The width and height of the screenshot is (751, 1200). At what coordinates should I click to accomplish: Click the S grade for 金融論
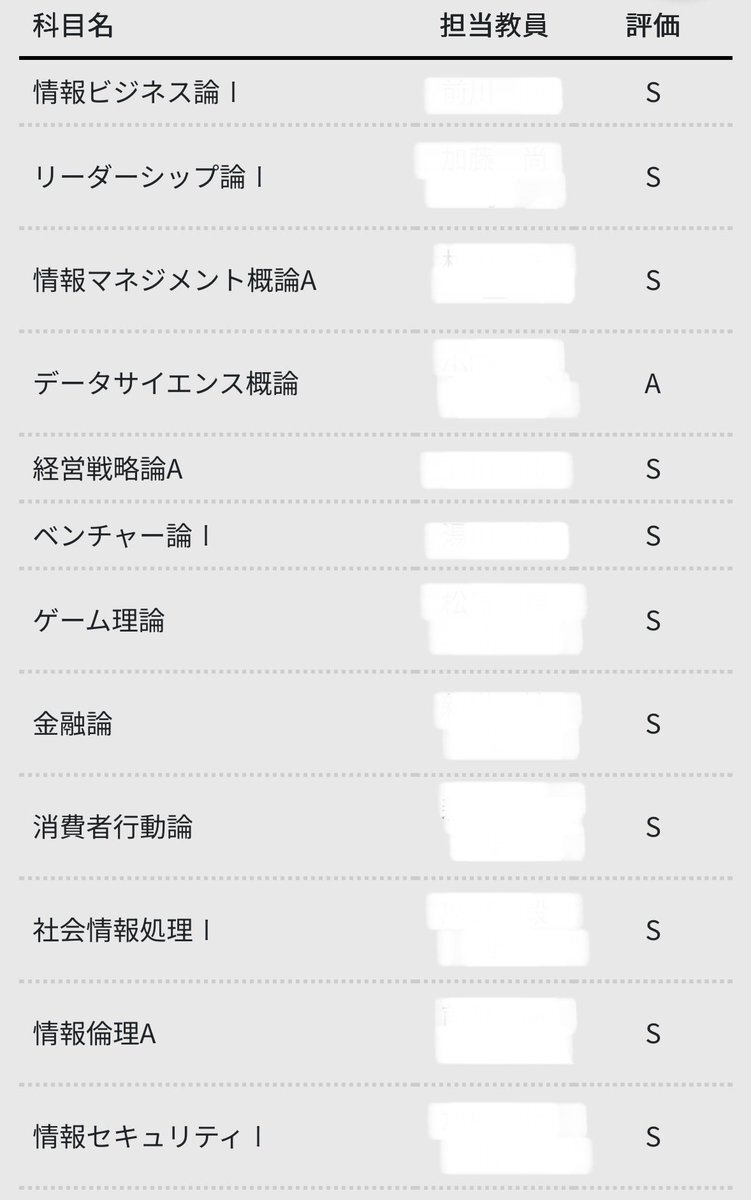click(653, 724)
